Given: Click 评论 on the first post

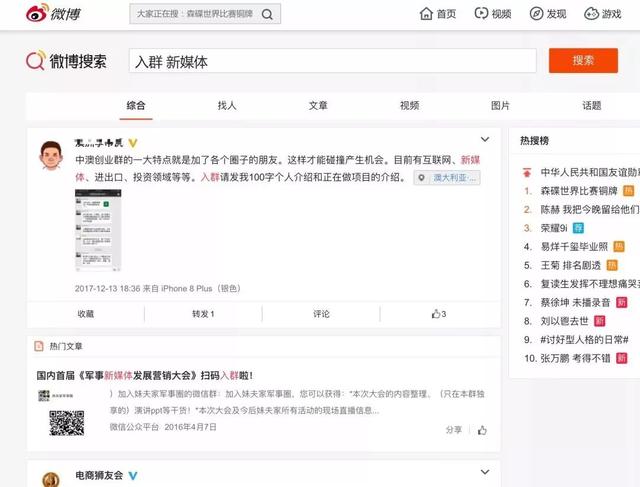Looking at the screenshot, I should pyautogui.click(x=321, y=314).
